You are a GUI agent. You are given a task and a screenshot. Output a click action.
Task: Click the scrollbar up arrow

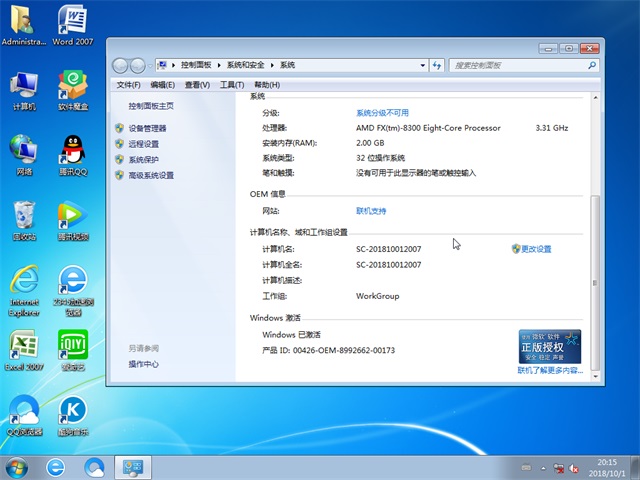(596, 98)
